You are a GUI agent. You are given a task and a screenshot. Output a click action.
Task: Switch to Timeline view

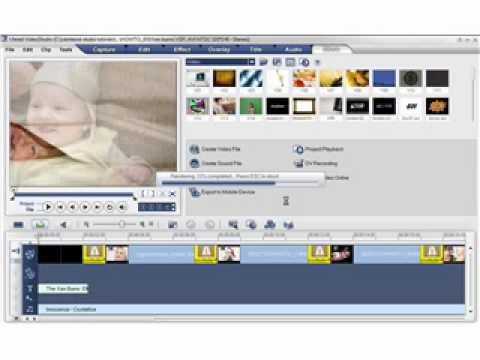[40, 225]
